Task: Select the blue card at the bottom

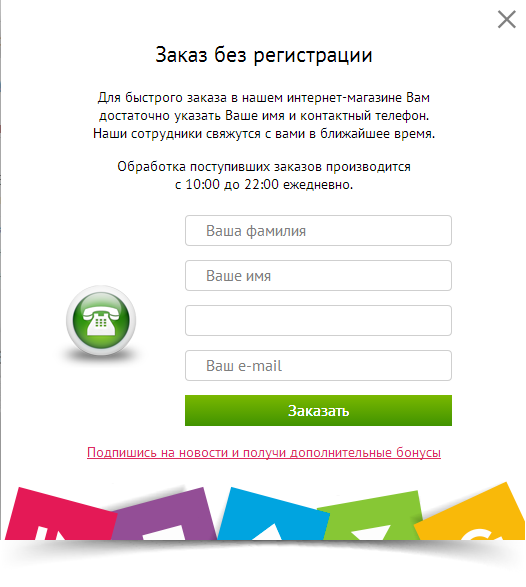Action: coord(271,515)
